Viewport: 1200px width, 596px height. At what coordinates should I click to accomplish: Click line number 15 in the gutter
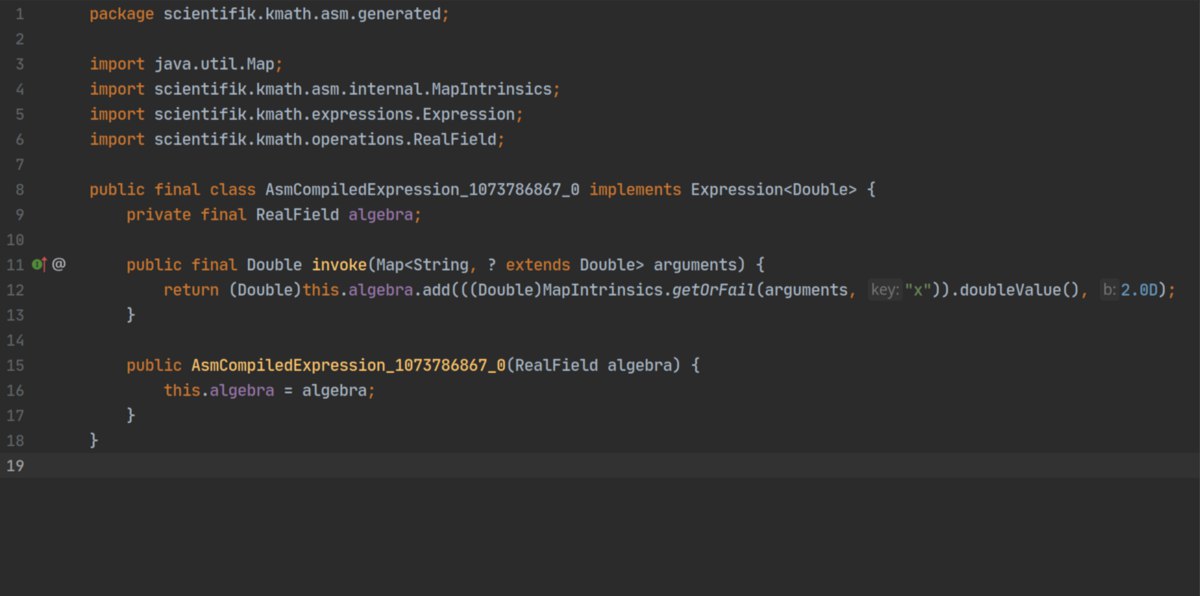click(14, 365)
